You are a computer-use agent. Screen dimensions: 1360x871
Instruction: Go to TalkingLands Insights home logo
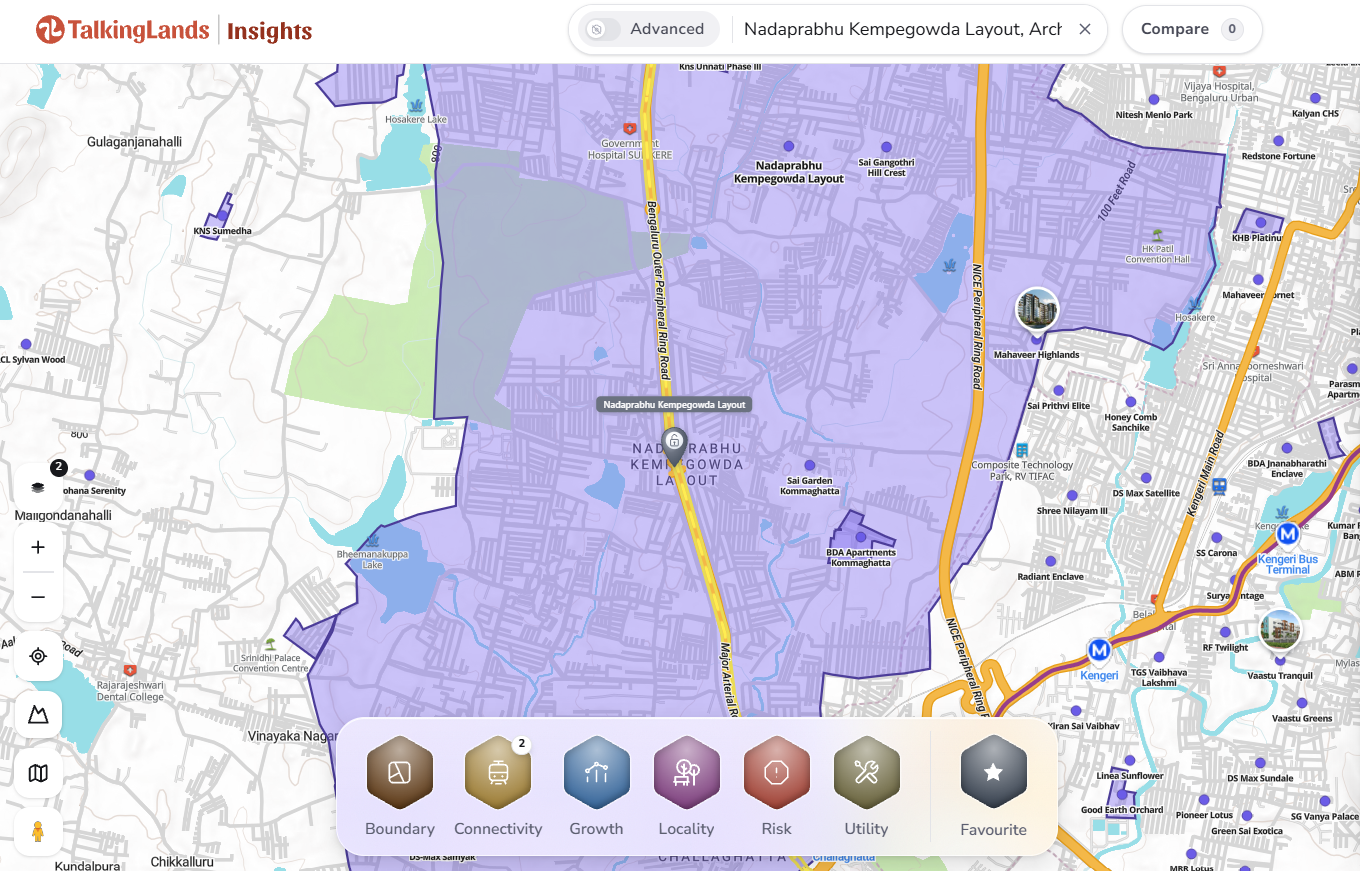[x=174, y=30]
